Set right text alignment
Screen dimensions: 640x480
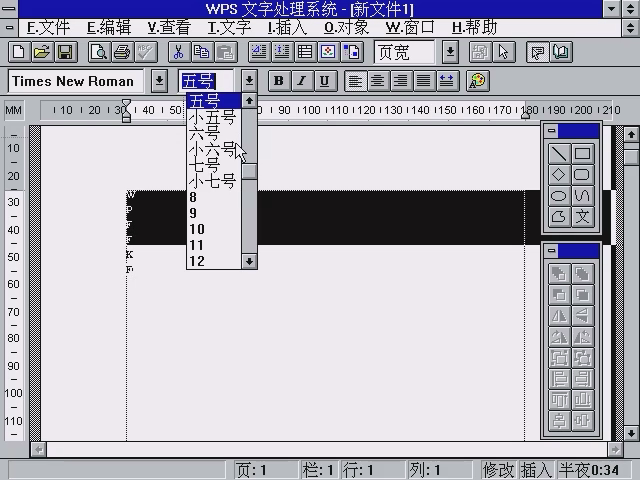[401, 81]
